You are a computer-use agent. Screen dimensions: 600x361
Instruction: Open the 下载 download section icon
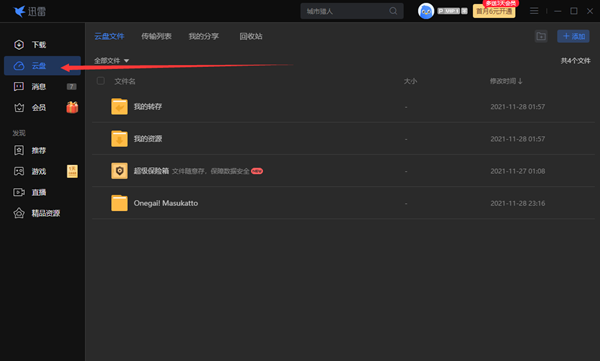click(19, 45)
